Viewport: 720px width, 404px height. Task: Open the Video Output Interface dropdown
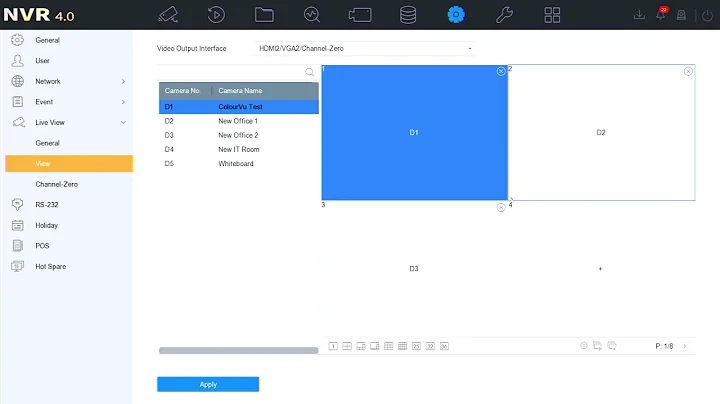365,48
